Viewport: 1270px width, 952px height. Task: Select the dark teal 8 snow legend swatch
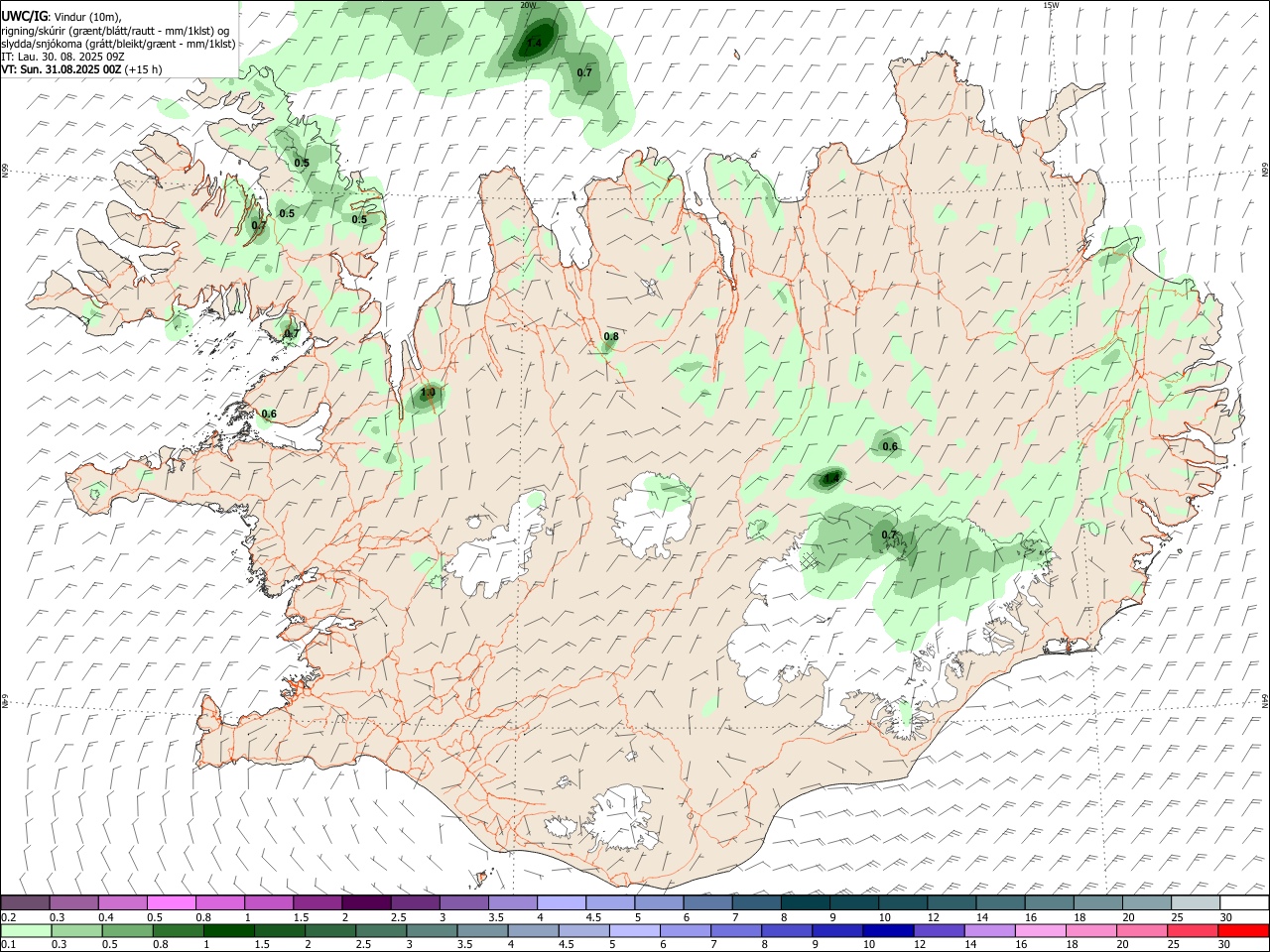point(805,903)
